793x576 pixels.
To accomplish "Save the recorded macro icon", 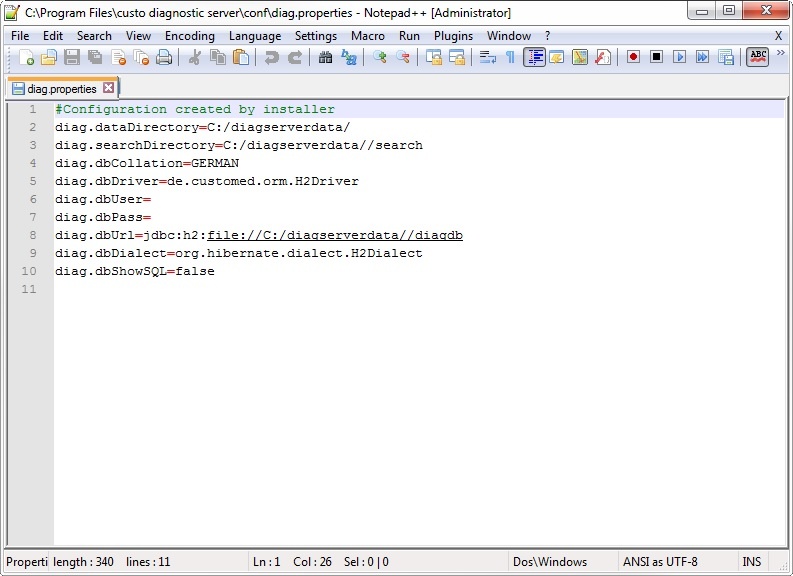I will [726, 57].
